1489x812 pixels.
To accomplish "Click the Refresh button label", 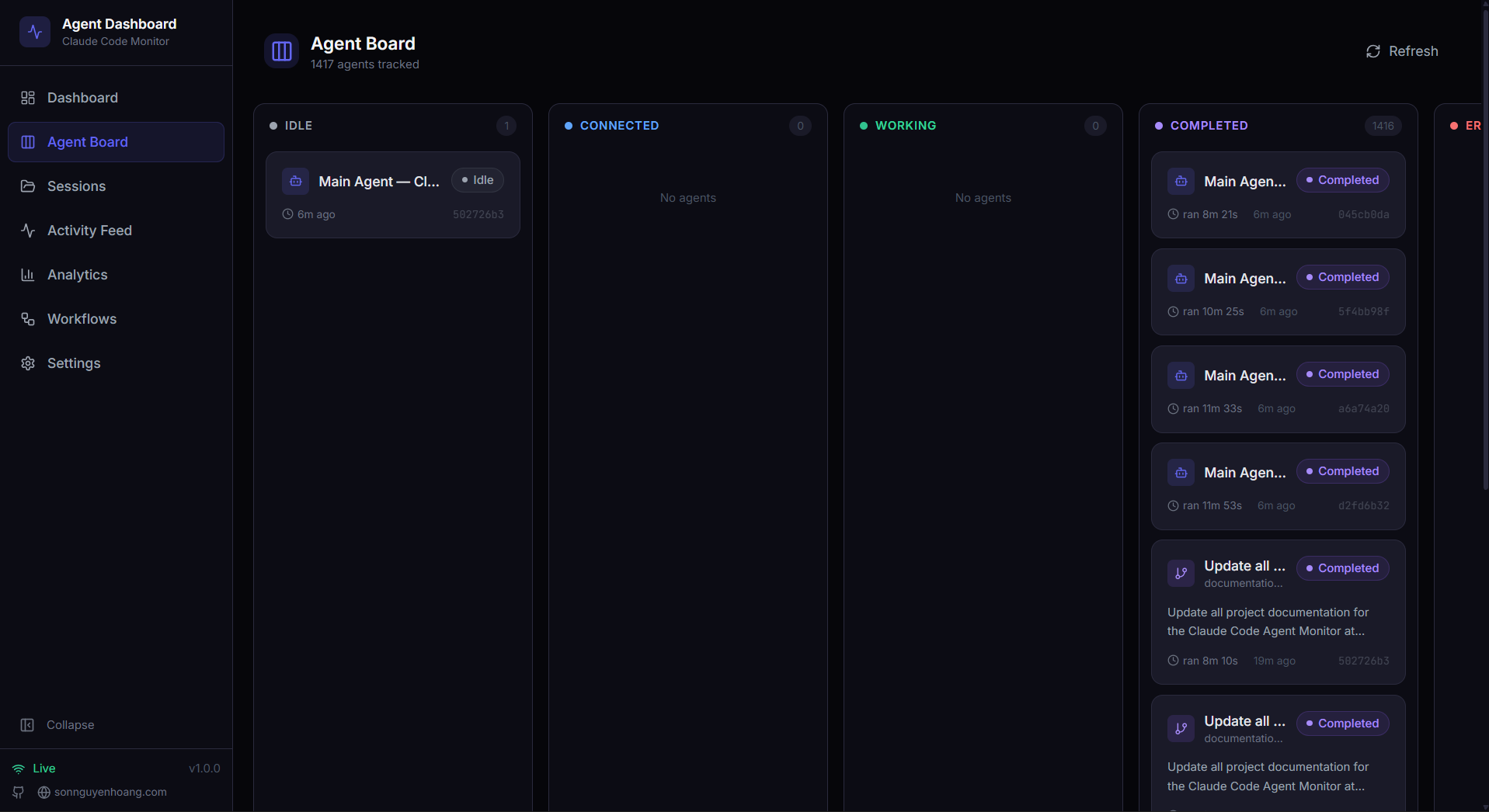I will click(1413, 51).
